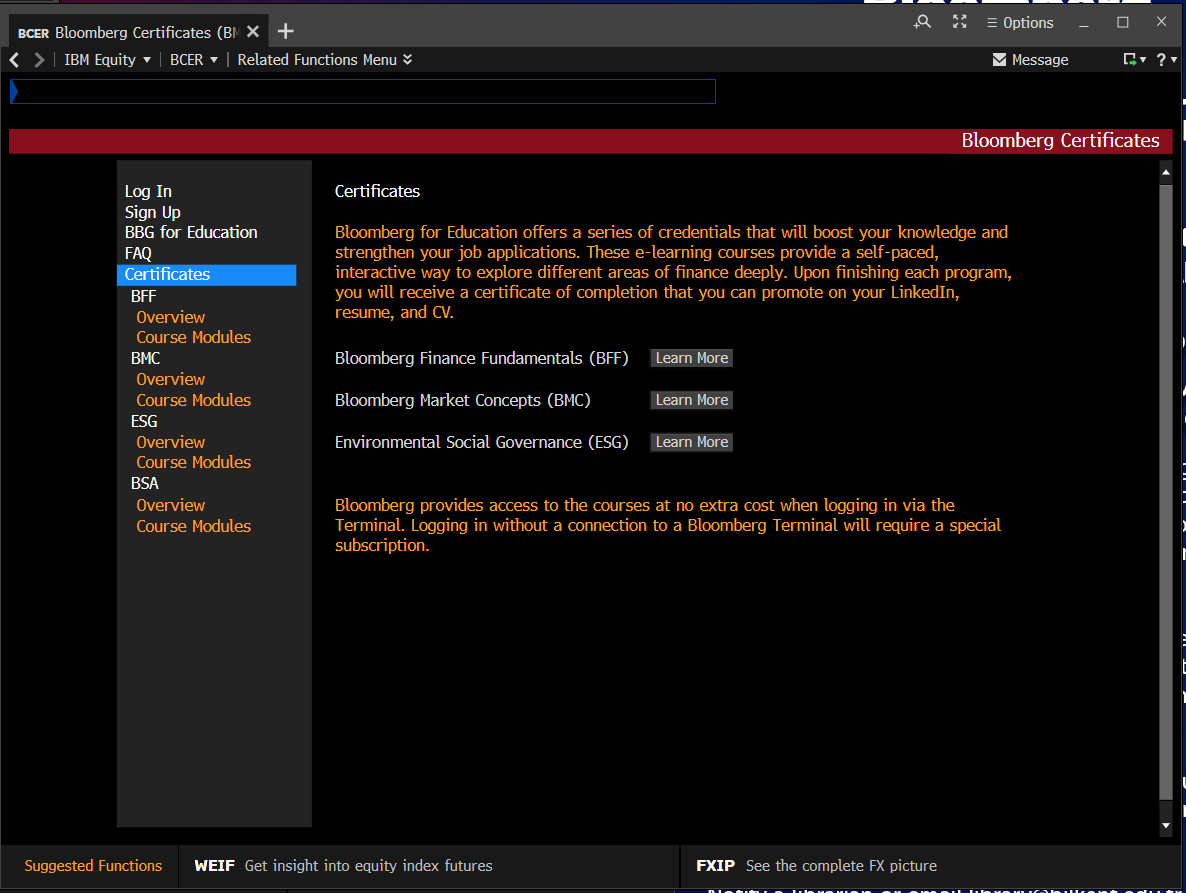This screenshot has height=893, width=1186.
Task: Select ESG section in sidebar
Action: coord(144,421)
